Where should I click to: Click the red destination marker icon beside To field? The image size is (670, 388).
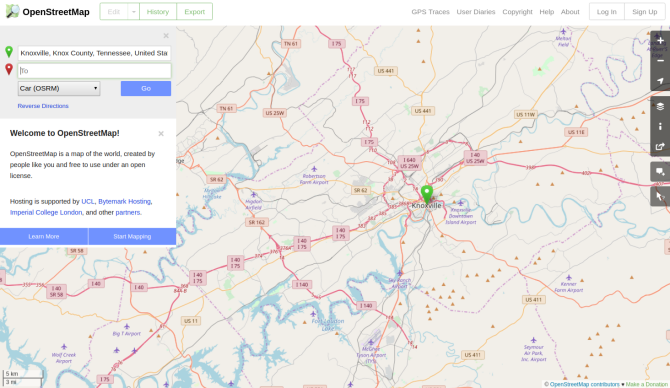coord(9,69)
